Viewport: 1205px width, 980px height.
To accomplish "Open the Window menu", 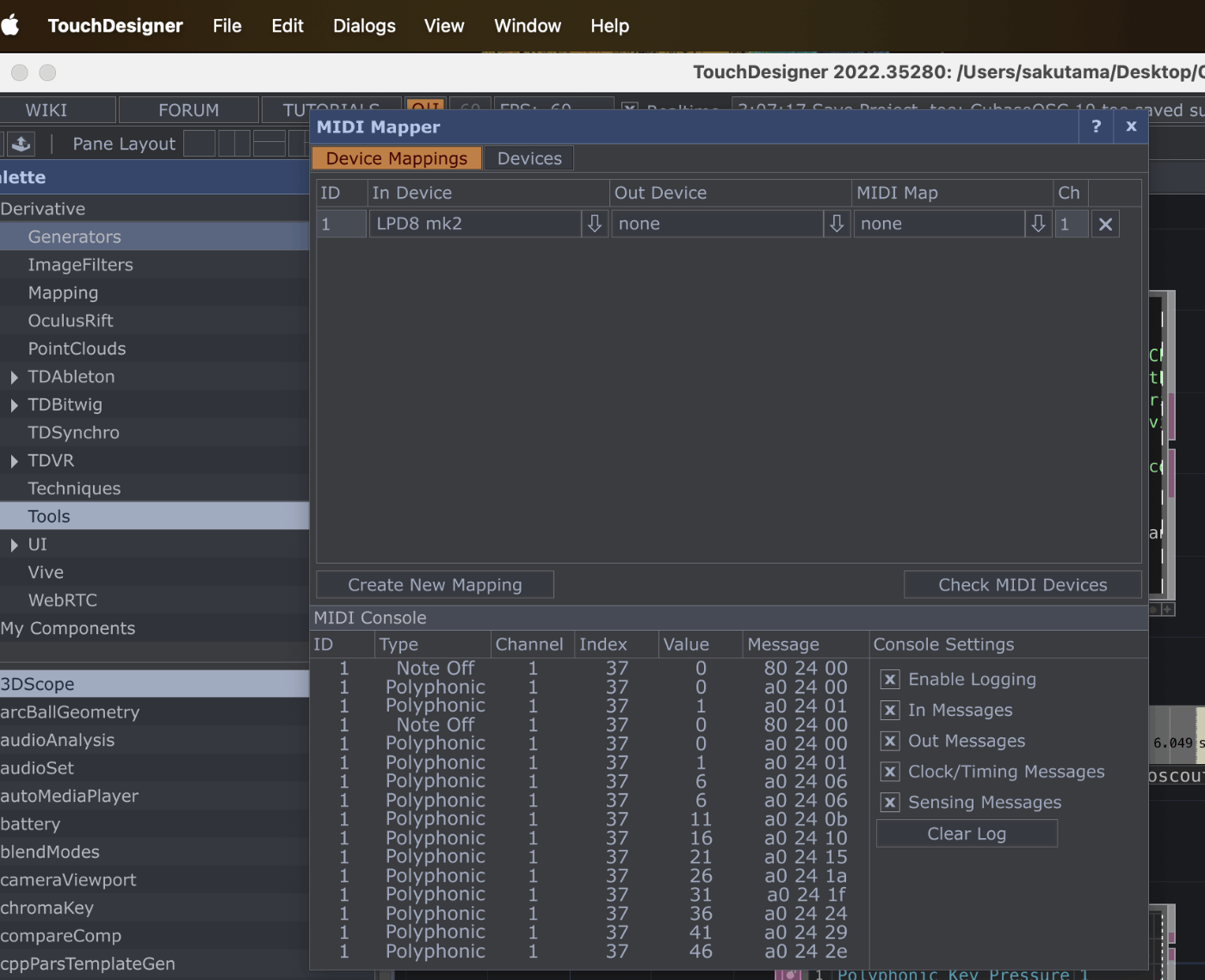I will (x=528, y=26).
